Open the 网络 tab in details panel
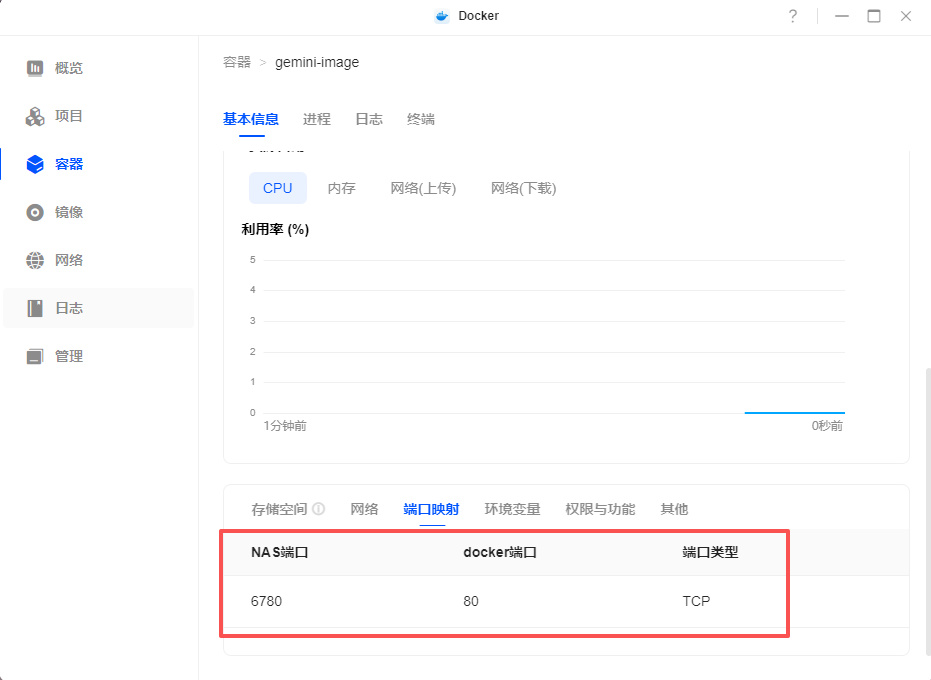The width and height of the screenshot is (931, 680). coord(364,510)
